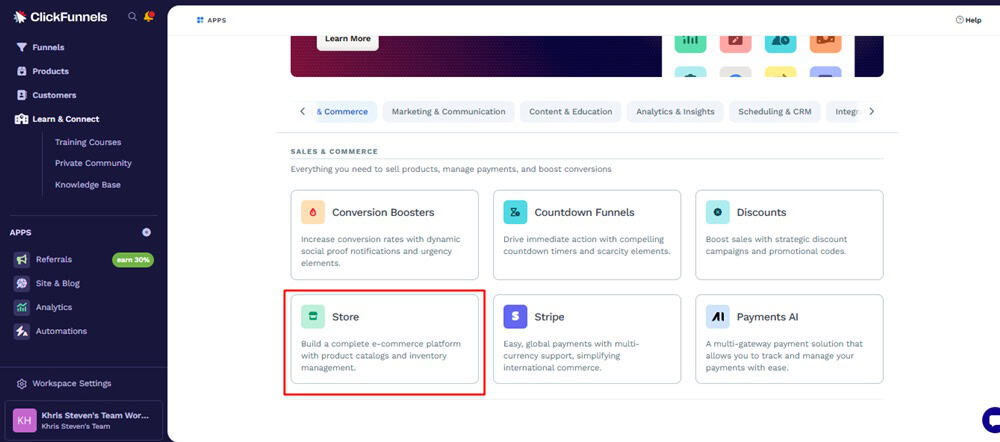Click the Conversion Boosters flame icon
The image size is (1000, 442).
click(312, 212)
